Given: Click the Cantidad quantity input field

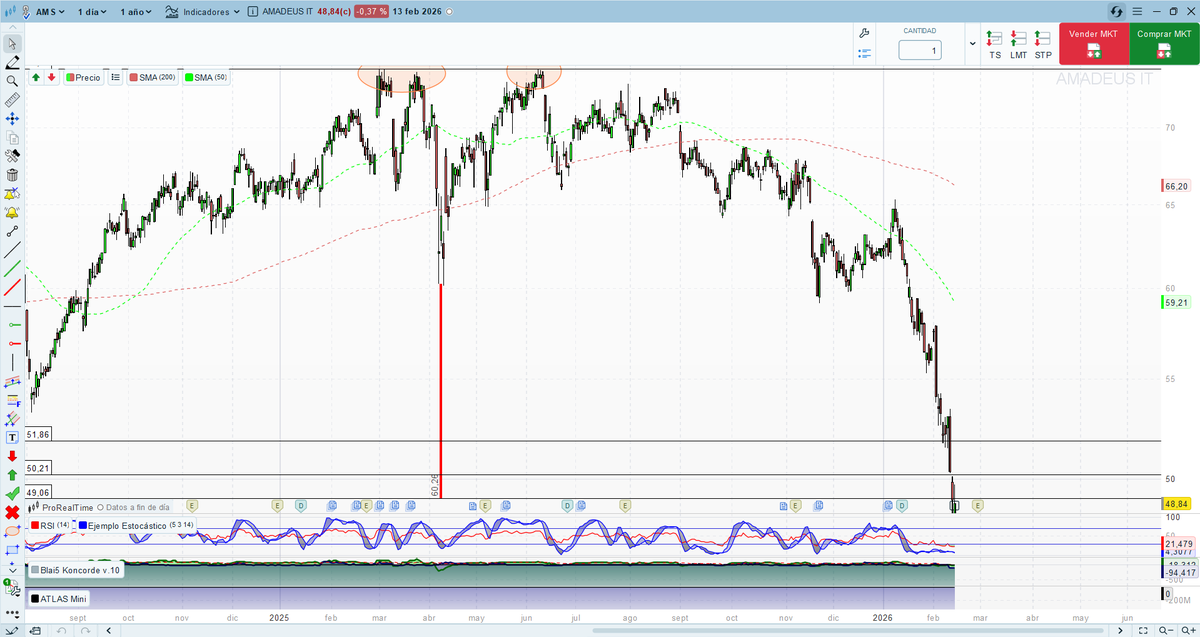Looking at the screenshot, I should [920, 50].
